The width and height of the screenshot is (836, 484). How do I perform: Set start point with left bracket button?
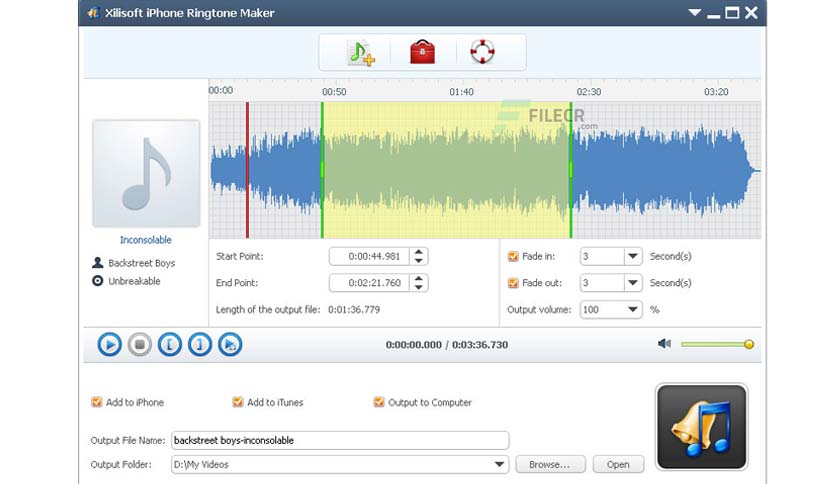pyautogui.click(x=170, y=345)
